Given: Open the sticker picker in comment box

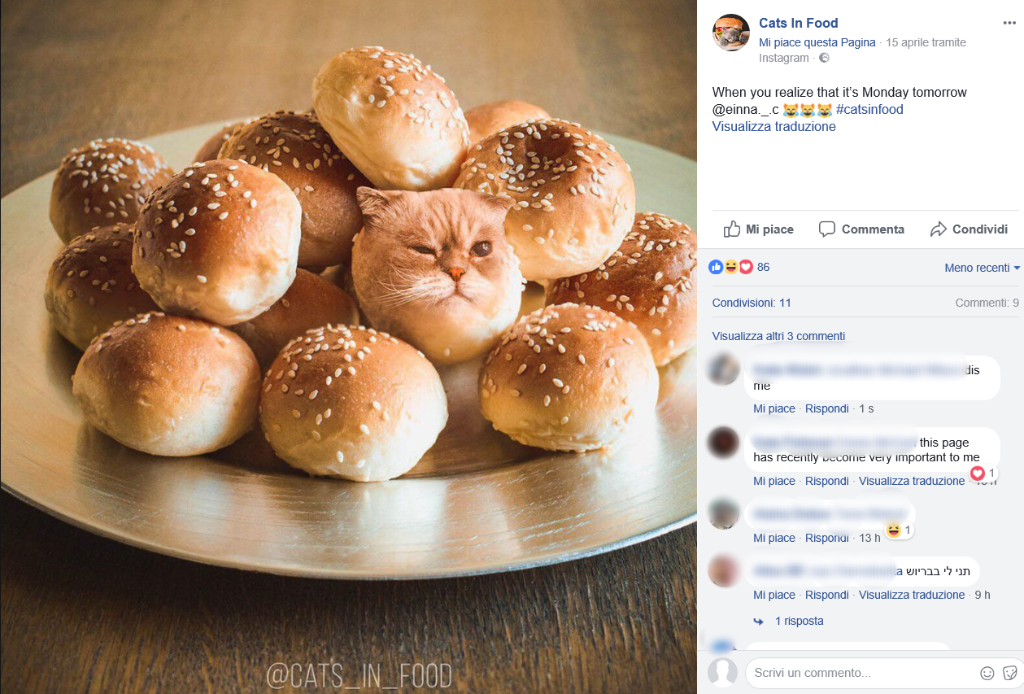Looking at the screenshot, I should click(x=1008, y=673).
